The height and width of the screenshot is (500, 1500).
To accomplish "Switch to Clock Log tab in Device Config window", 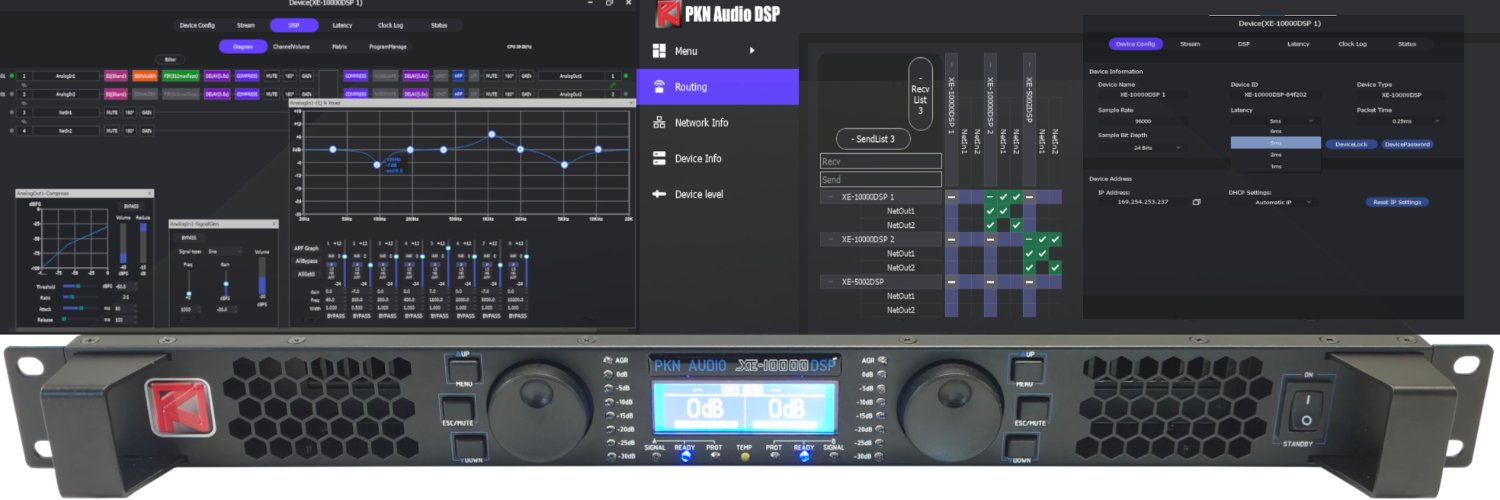I will pyautogui.click(x=1352, y=44).
